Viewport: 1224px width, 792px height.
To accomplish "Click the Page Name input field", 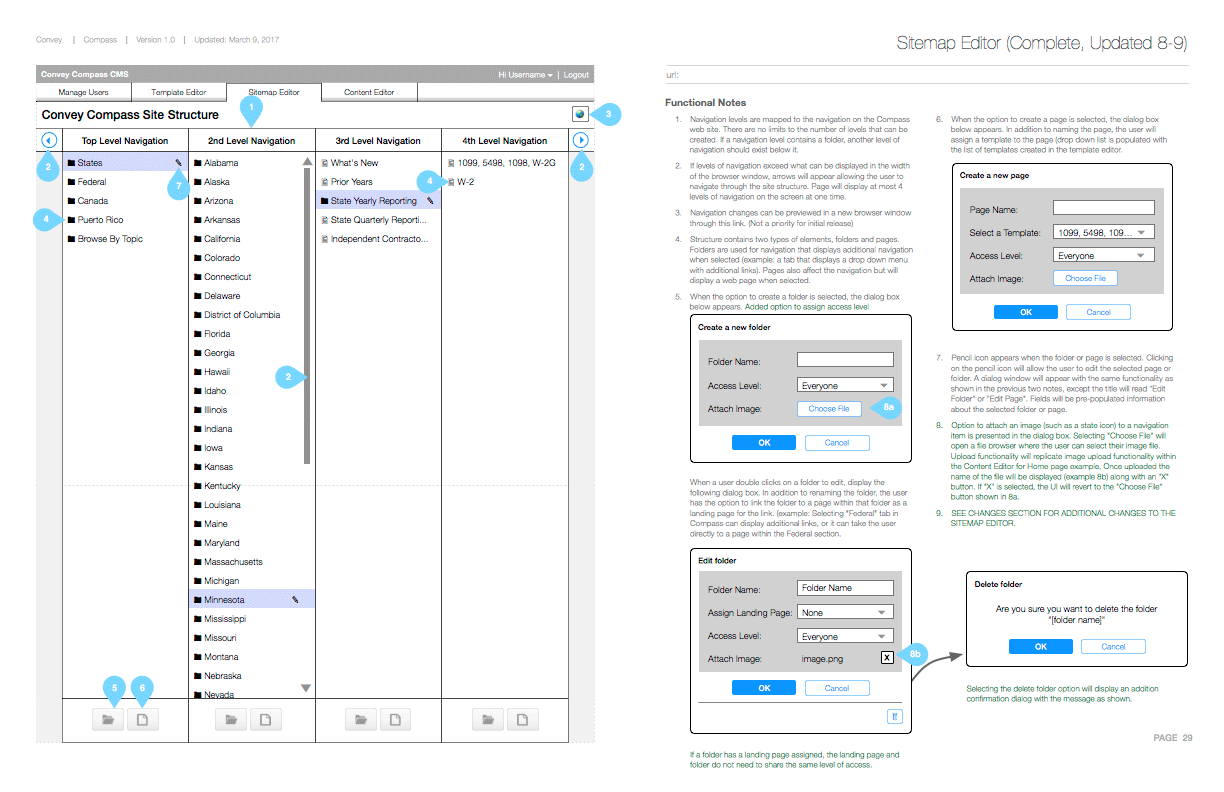I will [1104, 208].
